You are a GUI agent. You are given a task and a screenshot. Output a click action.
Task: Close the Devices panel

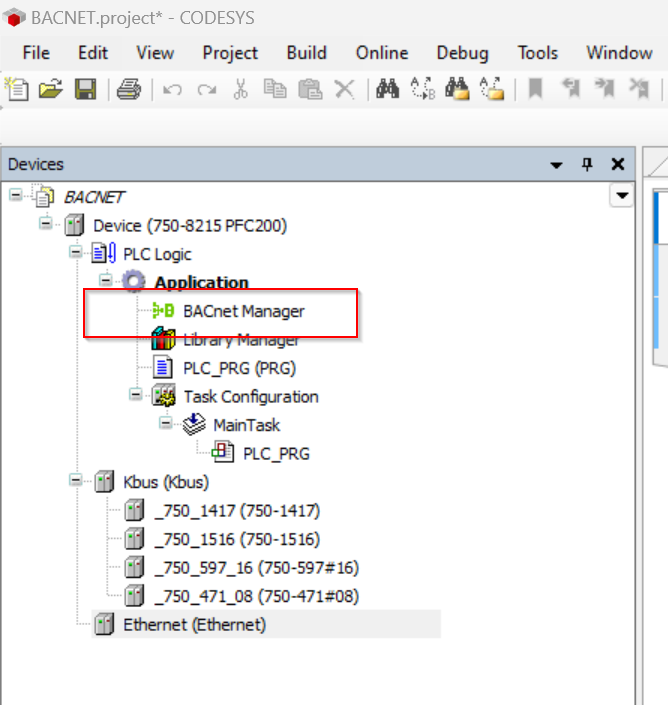pos(618,164)
